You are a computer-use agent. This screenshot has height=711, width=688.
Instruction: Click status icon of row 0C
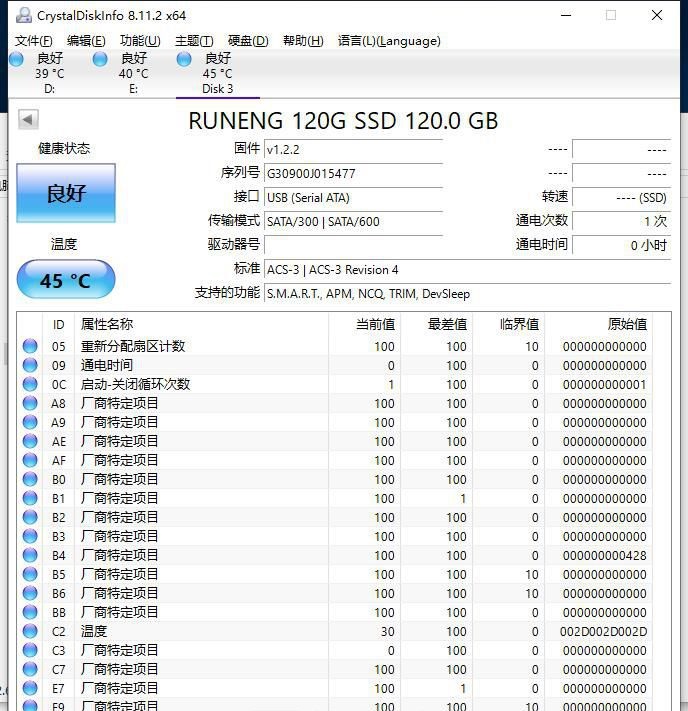(x=30, y=384)
